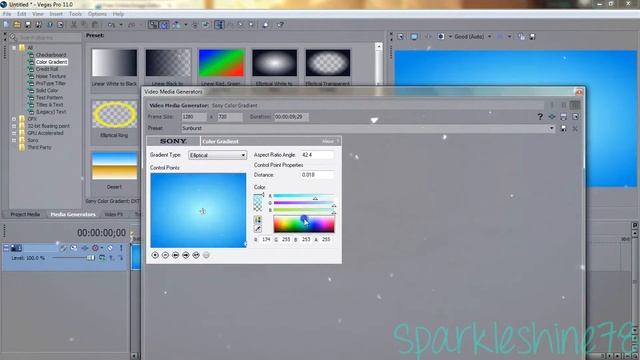The image size is (640, 360).
Task: Open the Tools menu
Action: pos(75,14)
